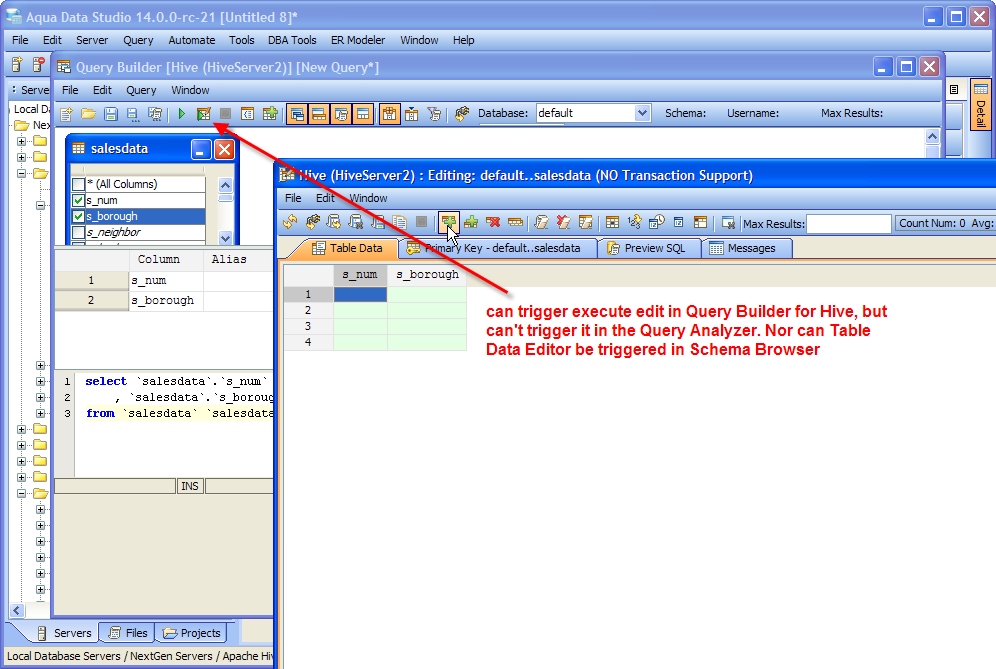Click the Save As floppy with dots icon
The width and height of the screenshot is (996, 669).
pyautogui.click(x=132, y=114)
